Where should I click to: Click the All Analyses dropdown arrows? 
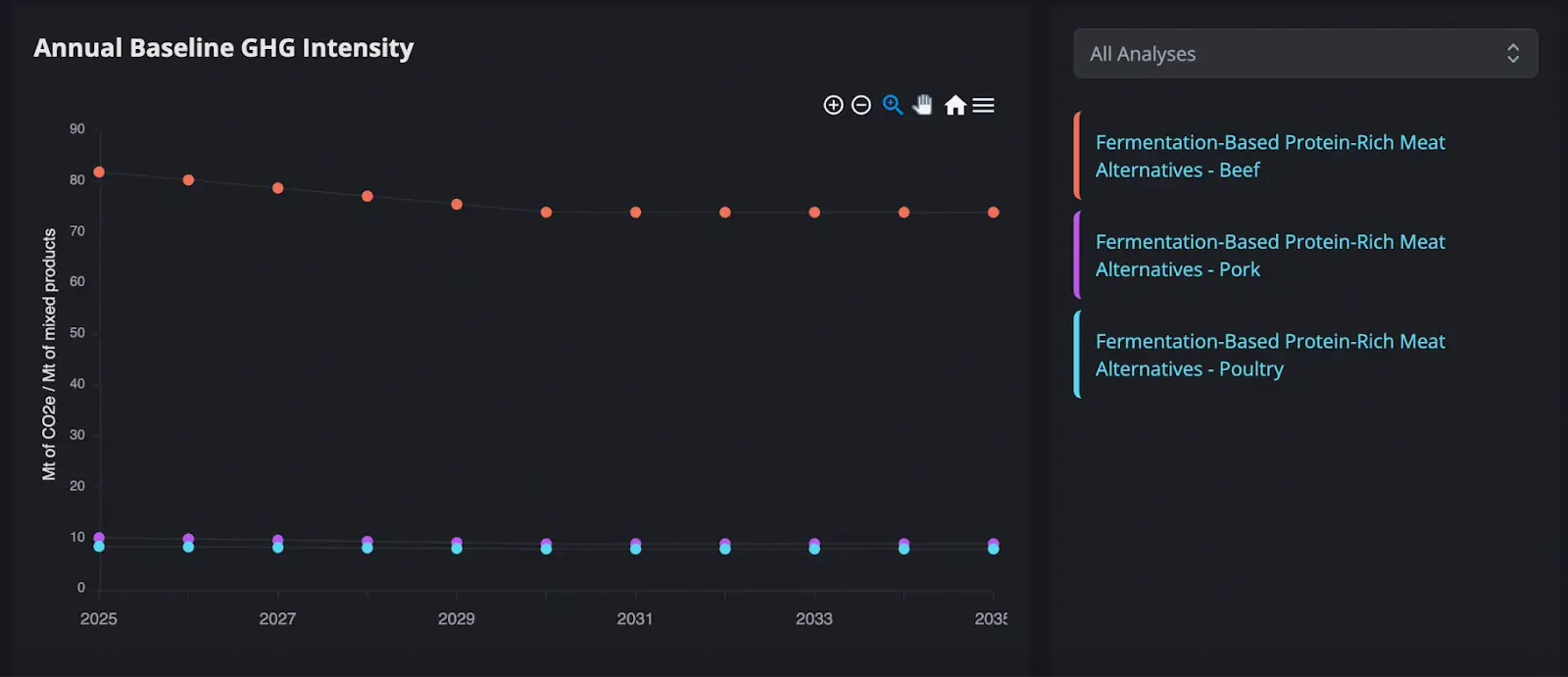[x=1513, y=54]
